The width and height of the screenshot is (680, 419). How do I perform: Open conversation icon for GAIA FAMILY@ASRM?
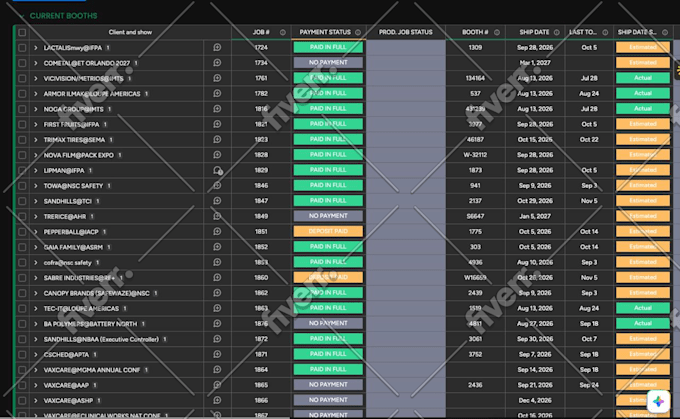click(x=217, y=247)
